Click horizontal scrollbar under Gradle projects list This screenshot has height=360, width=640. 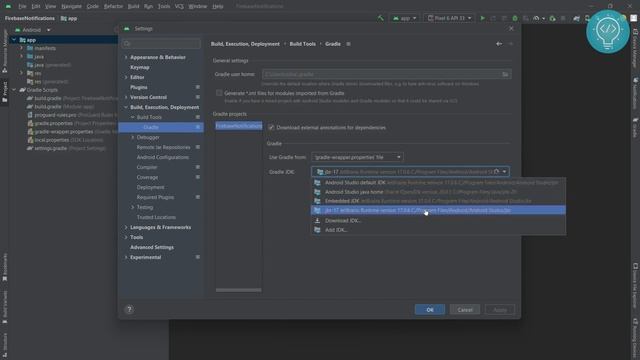(238, 290)
